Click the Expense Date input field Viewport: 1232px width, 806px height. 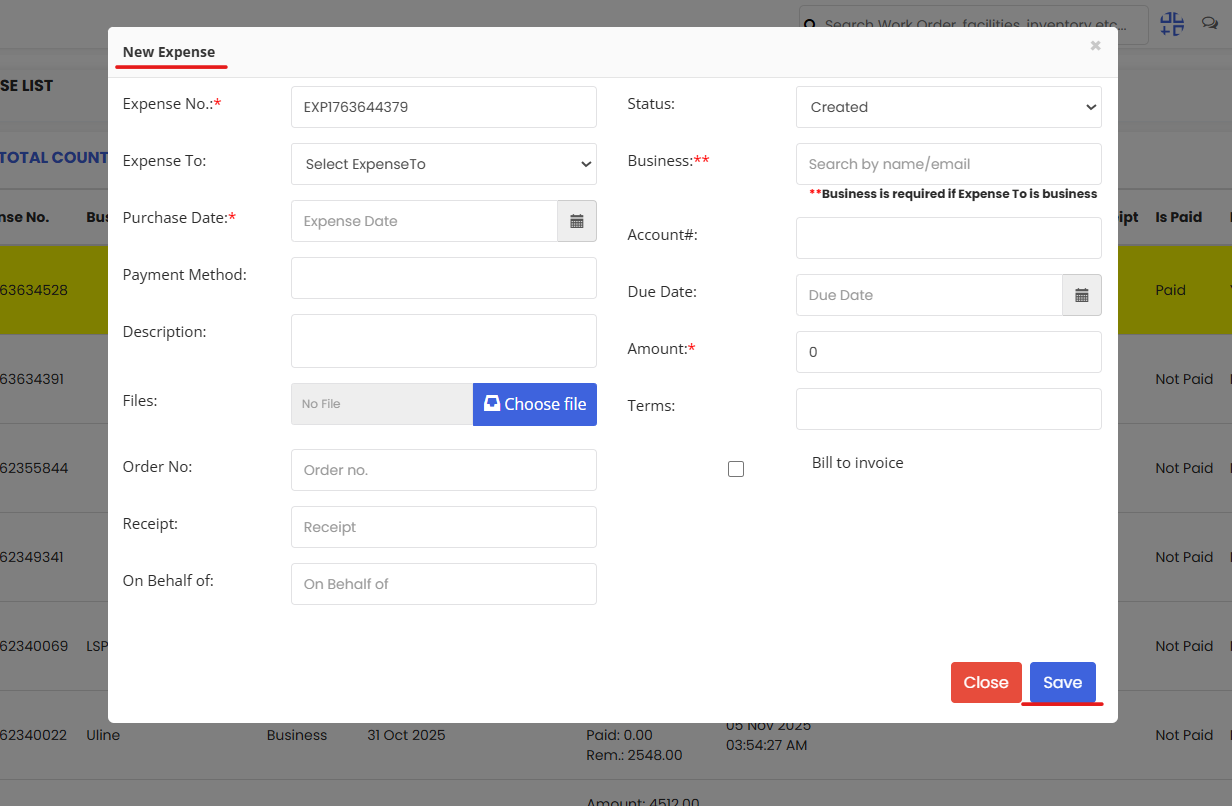(x=424, y=221)
